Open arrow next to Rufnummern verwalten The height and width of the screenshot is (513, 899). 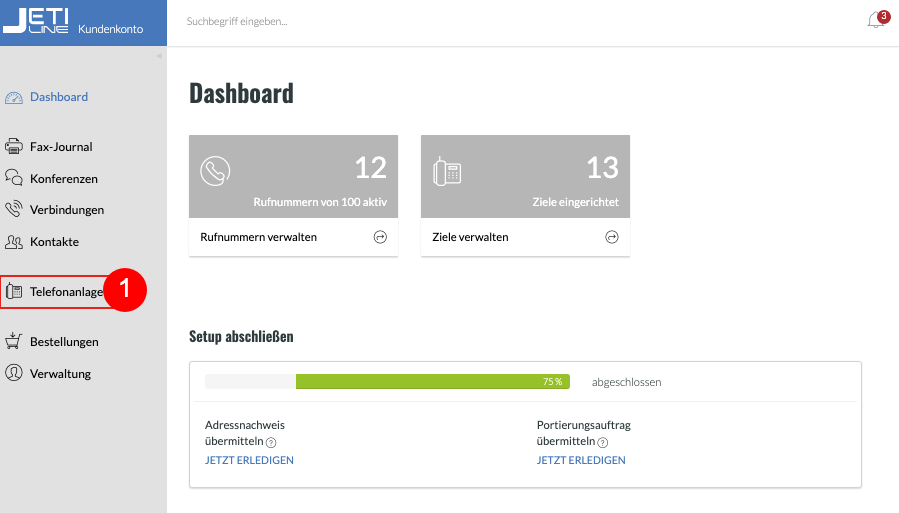[x=380, y=237]
